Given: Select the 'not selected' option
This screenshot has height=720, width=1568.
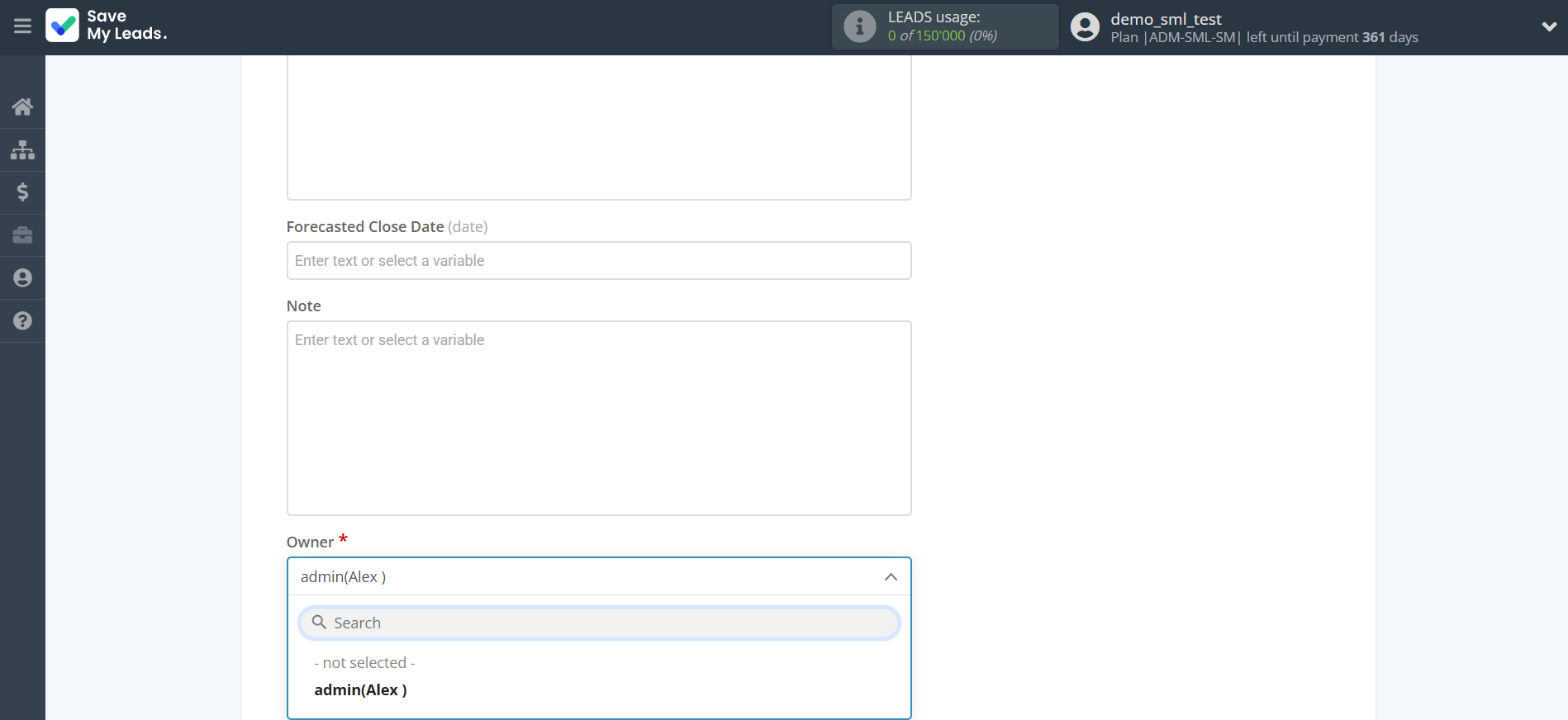Looking at the screenshot, I should (x=364, y=663).
